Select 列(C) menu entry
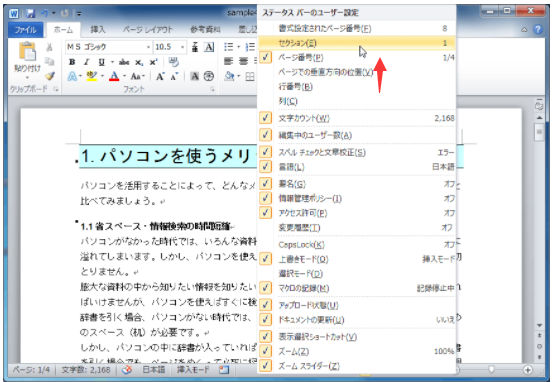Image resolution: width=552 pixels, height=382 pixels. tap(357, 101)
